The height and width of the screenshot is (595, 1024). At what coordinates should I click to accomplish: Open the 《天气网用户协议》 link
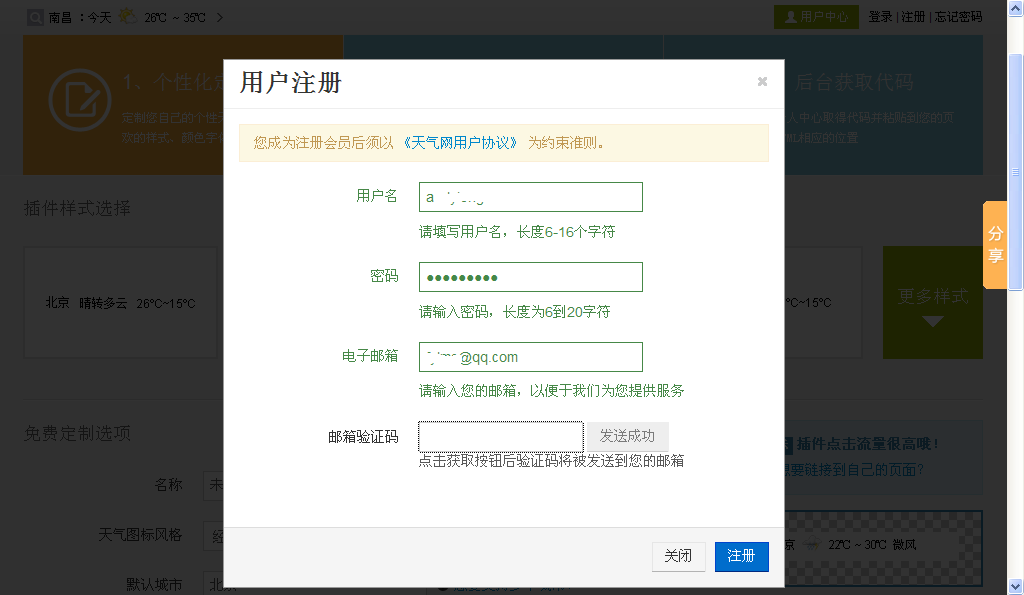click(x=461, y=142)
